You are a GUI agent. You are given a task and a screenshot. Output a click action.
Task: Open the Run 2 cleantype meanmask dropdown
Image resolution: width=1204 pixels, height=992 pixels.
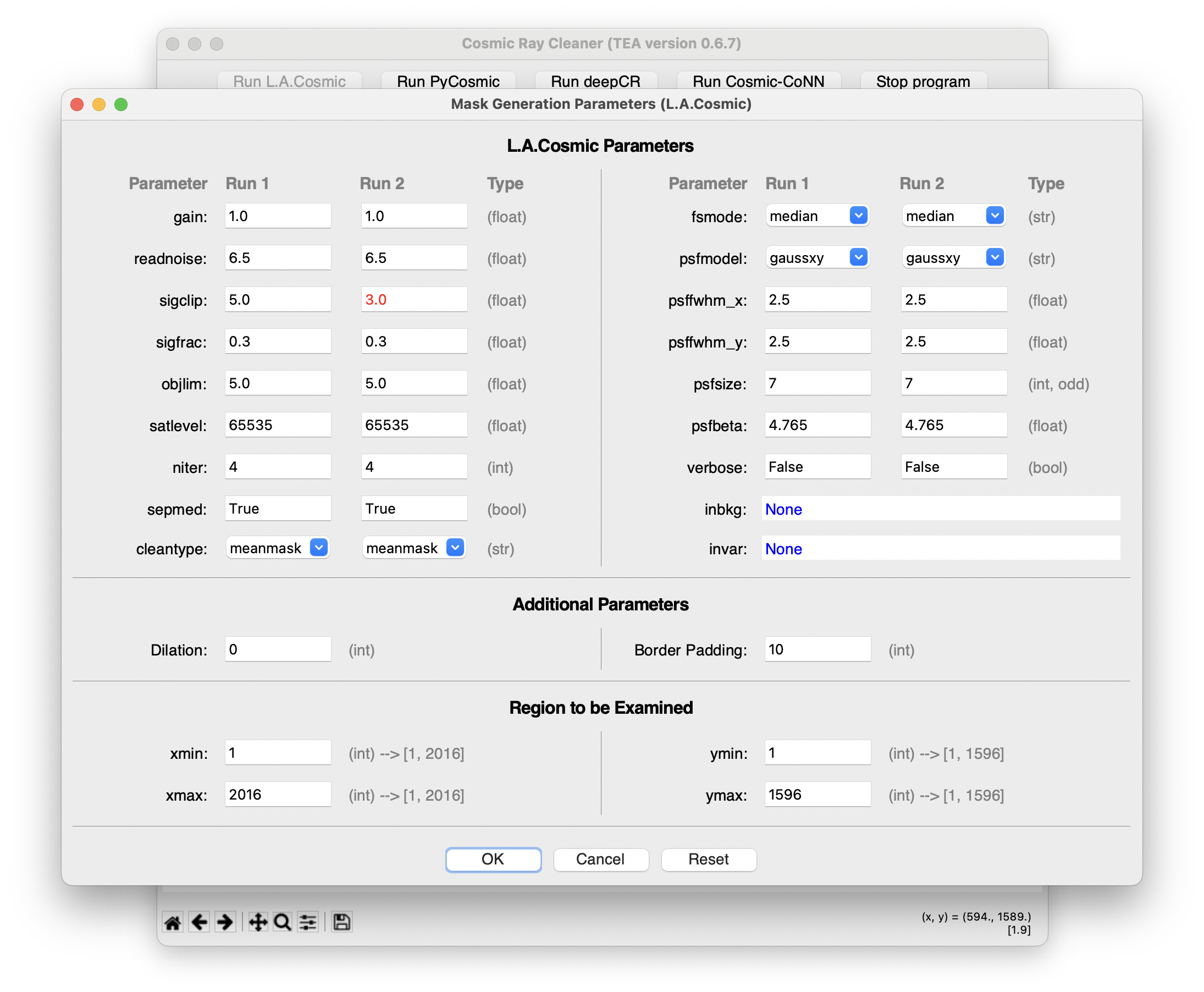click(x=455, y=548)
